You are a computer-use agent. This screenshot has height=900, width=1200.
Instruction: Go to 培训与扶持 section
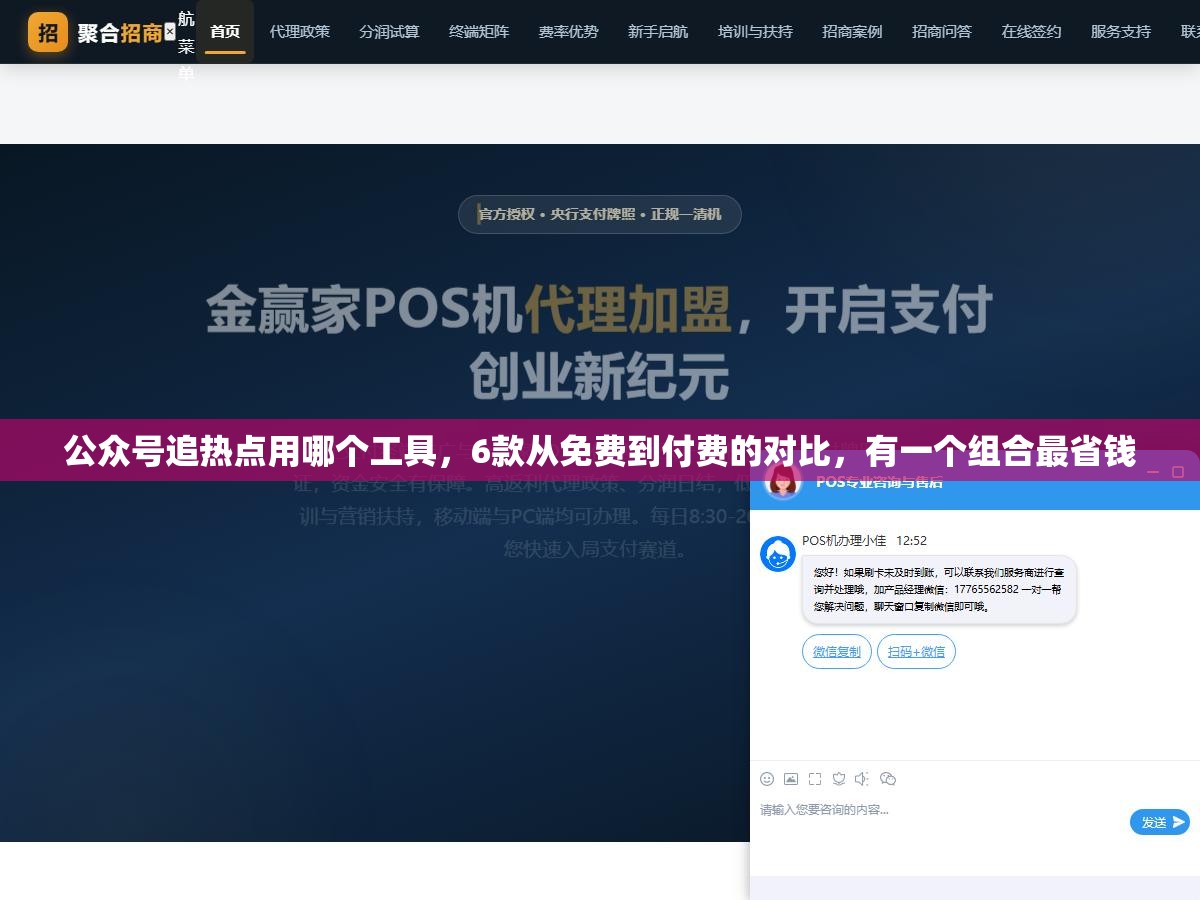[755, 32]
